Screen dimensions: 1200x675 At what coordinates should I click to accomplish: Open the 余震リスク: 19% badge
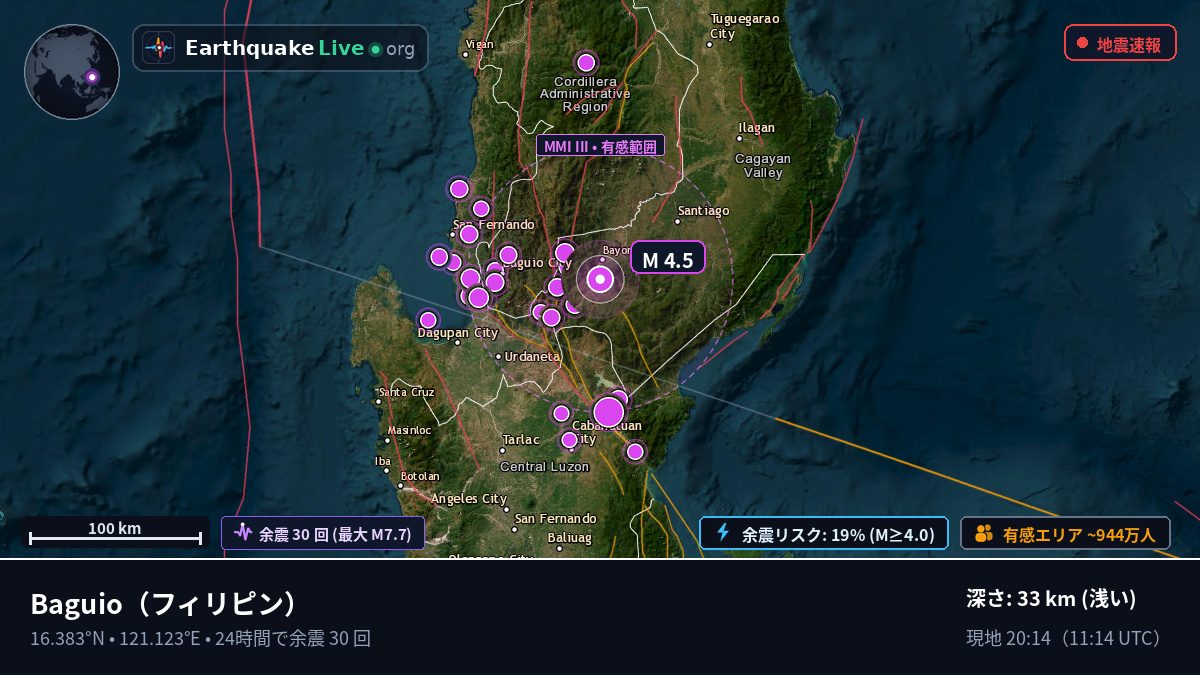[x=823, y=533]
